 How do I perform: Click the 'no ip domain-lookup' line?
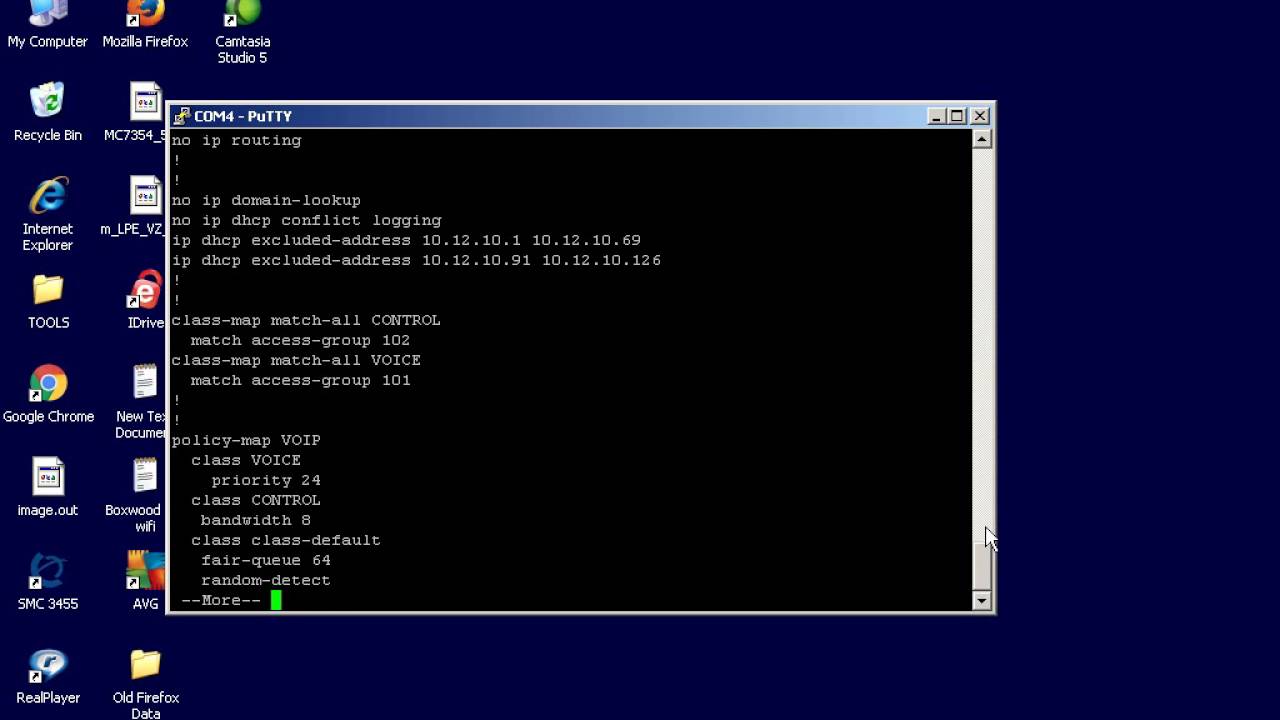tap(266, 200)
